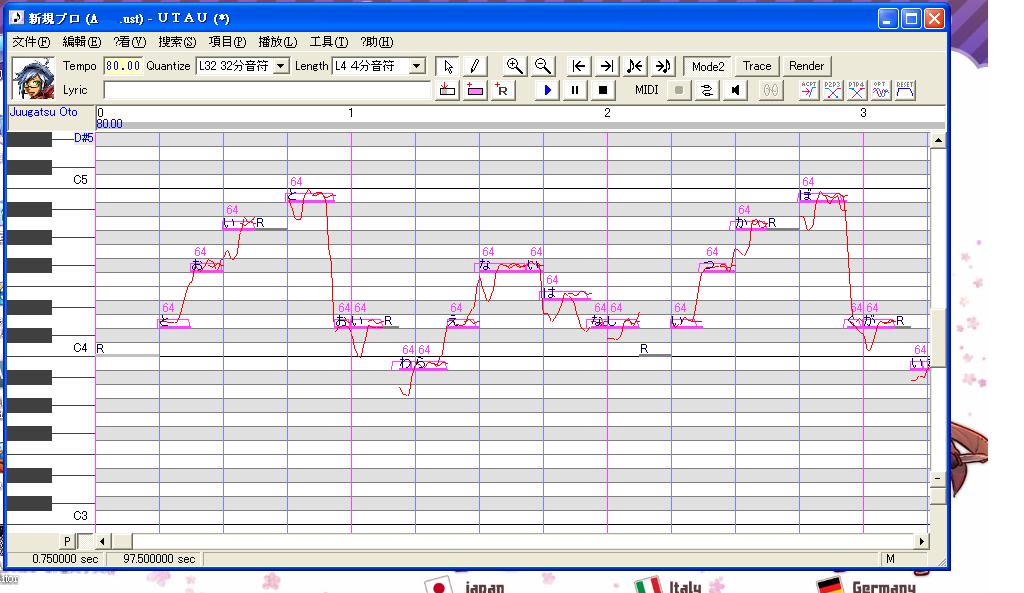Click the Trace button
The width and height of the screenshot is (1024, 593).
click(757, 66)
